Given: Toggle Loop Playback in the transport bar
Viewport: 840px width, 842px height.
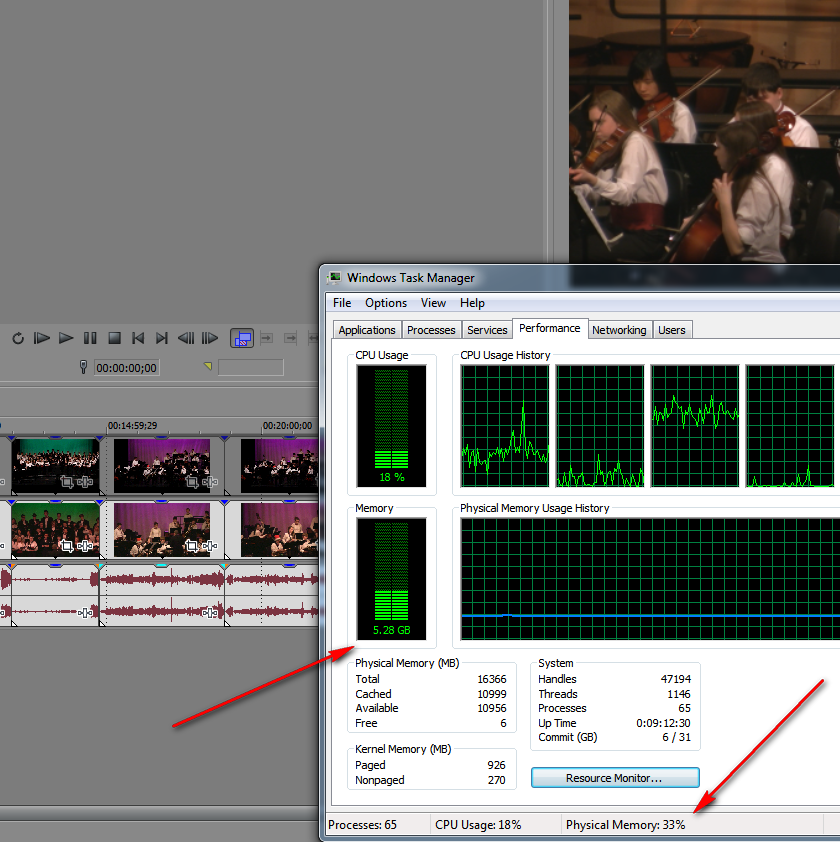Looking at the screenshot, I should (18, 338).
